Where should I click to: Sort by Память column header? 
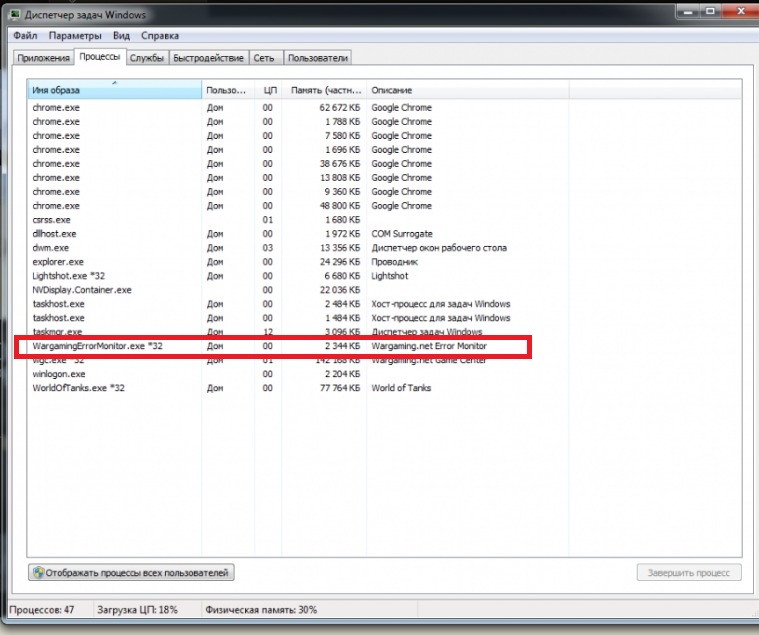pos(324,90)
